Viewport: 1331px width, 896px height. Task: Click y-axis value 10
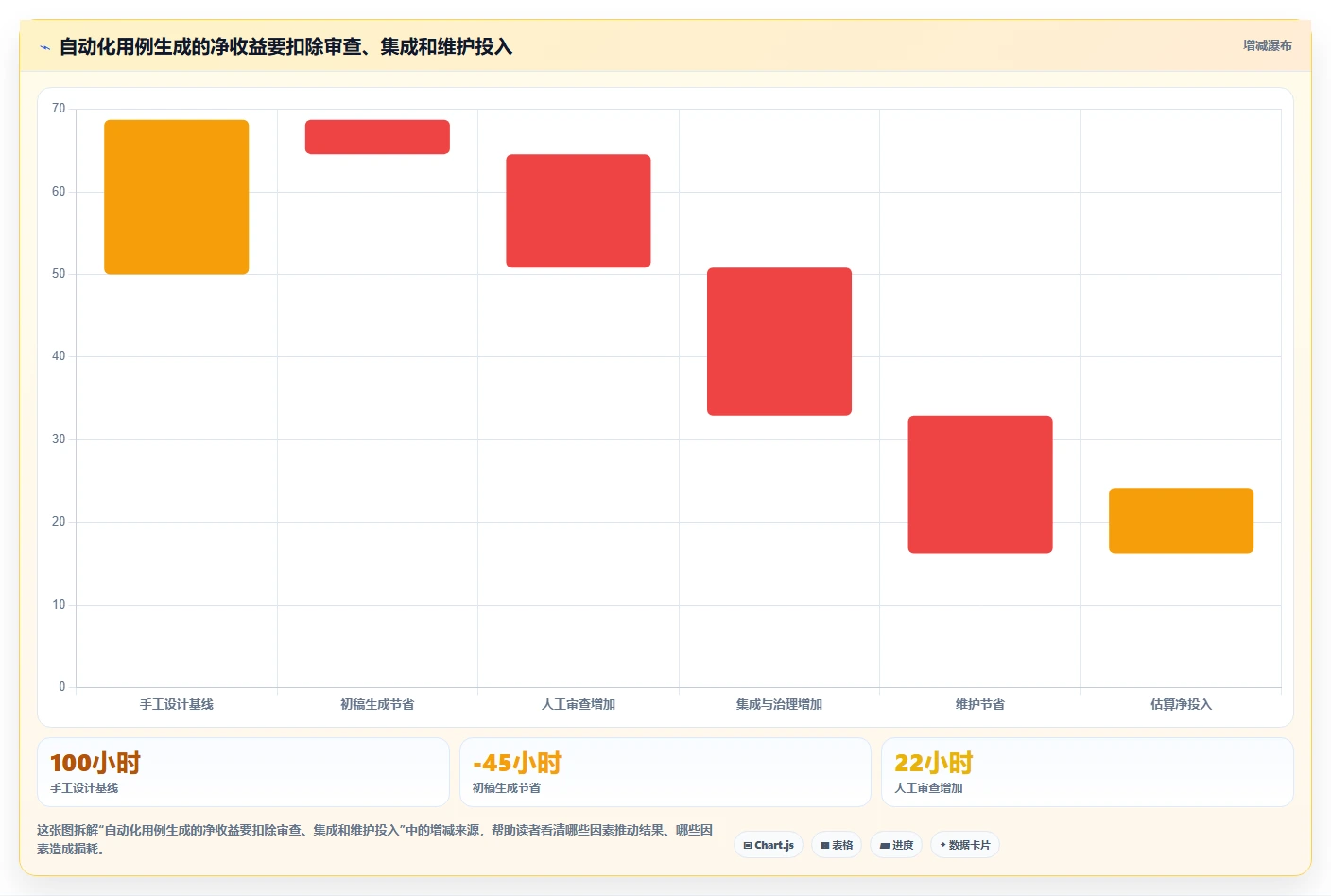click(x=59, y=605)
